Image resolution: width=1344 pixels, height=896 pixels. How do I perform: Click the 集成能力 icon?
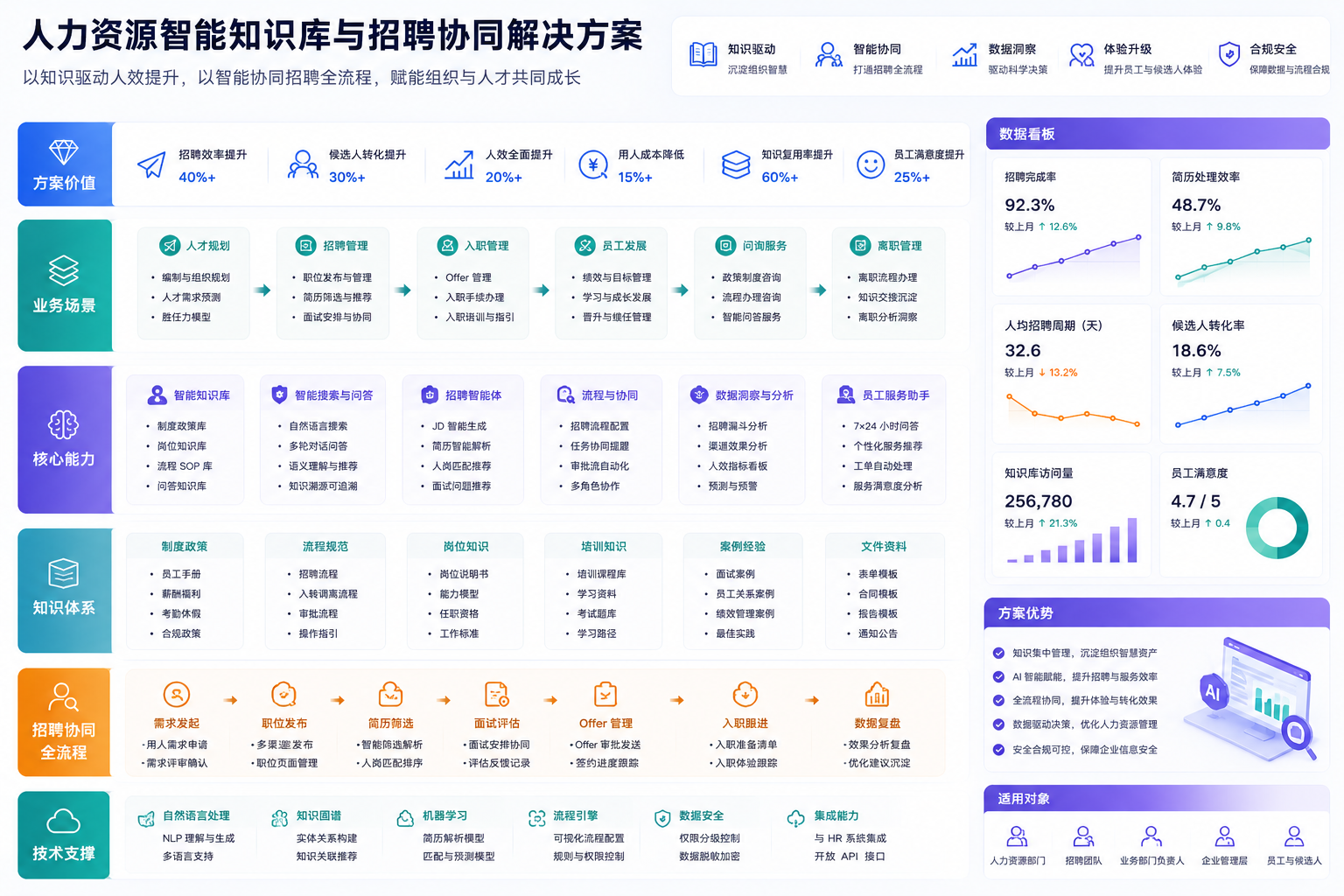click(795, 818)
